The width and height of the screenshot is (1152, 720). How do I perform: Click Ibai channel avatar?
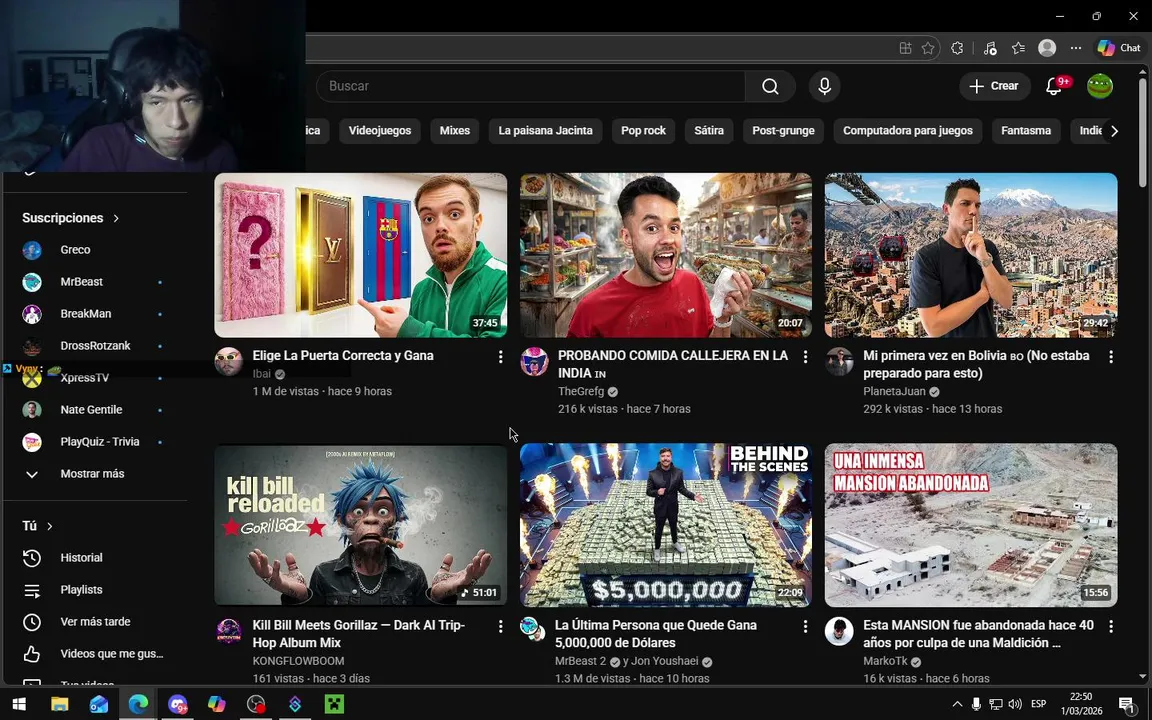[228, 362]
